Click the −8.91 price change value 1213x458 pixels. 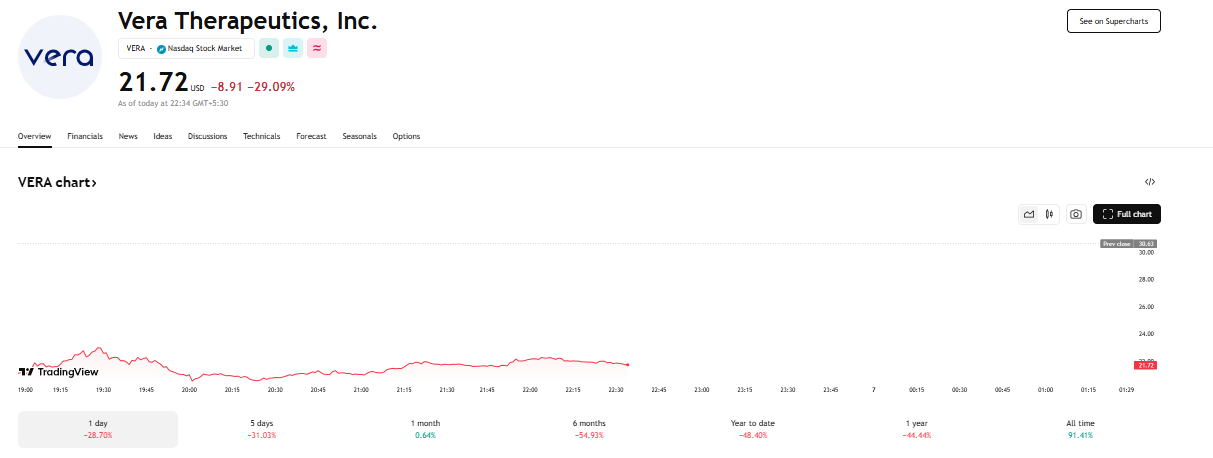(x=227, y=87)
